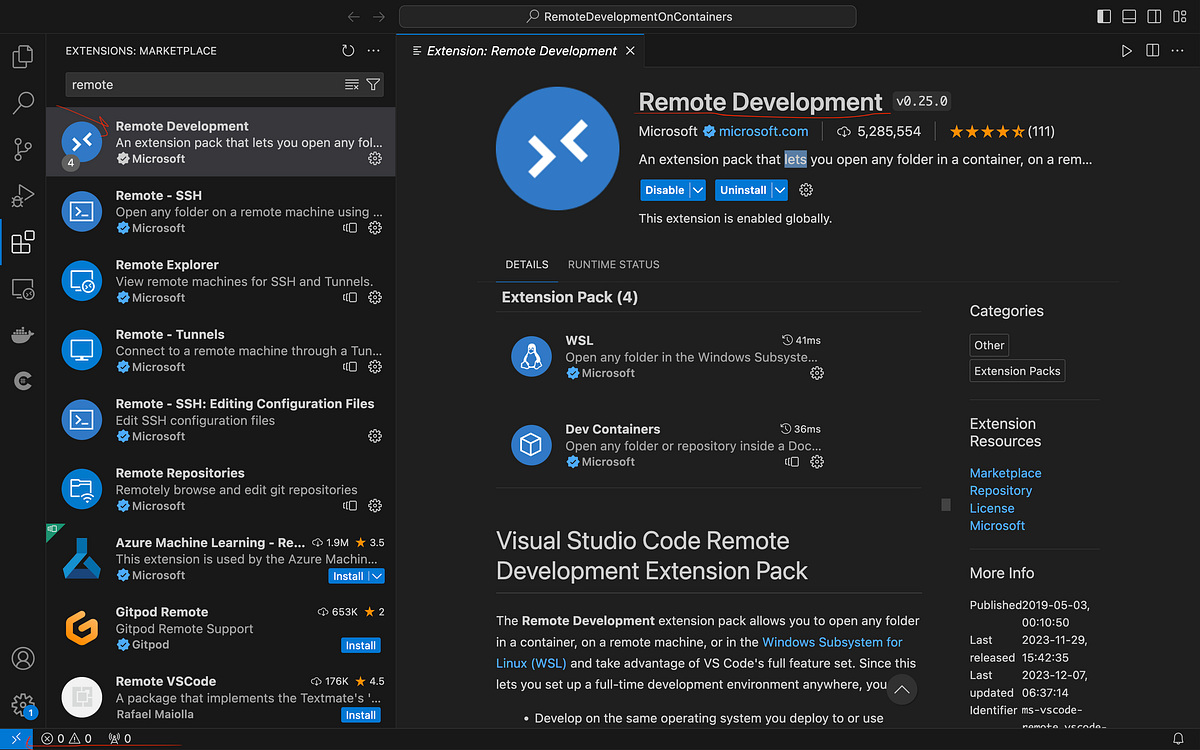Expand the Disable button dropdown arrow

point(698,190)
